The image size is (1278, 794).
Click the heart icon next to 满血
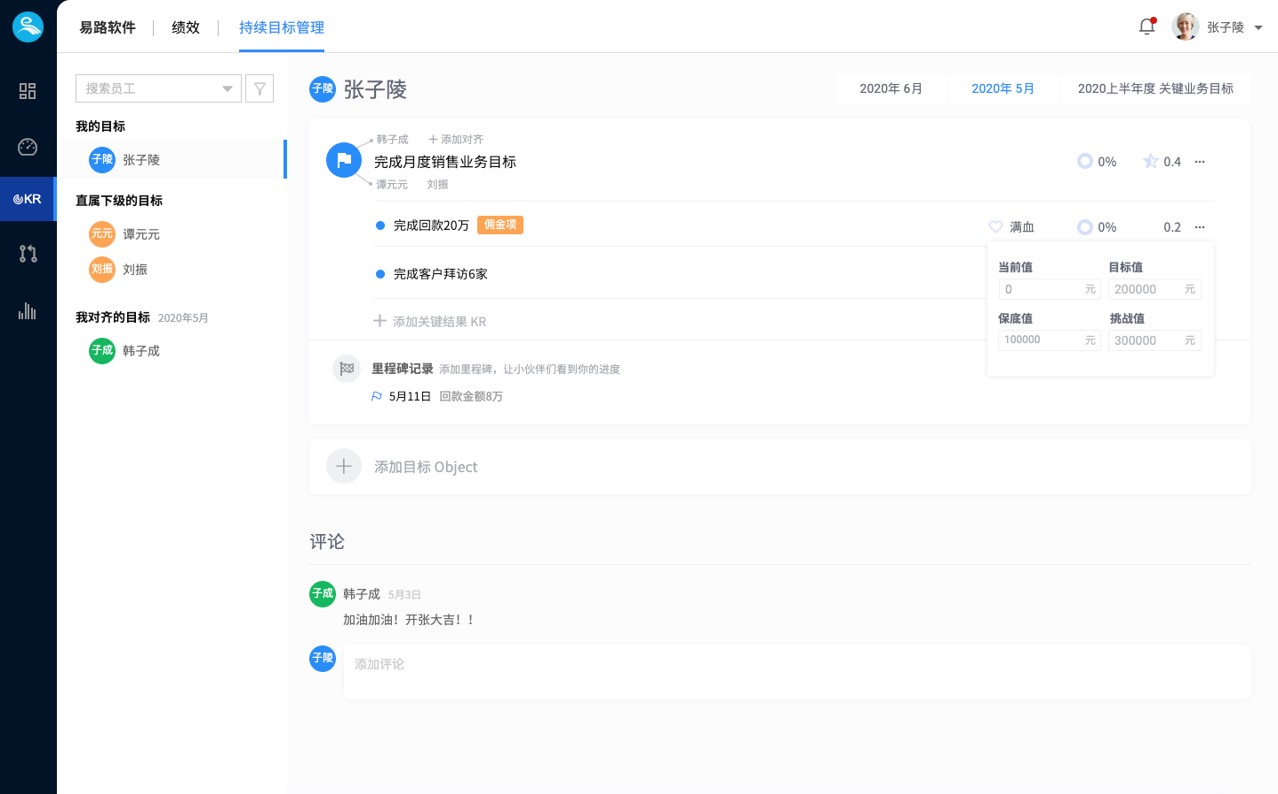click(995, 227)
